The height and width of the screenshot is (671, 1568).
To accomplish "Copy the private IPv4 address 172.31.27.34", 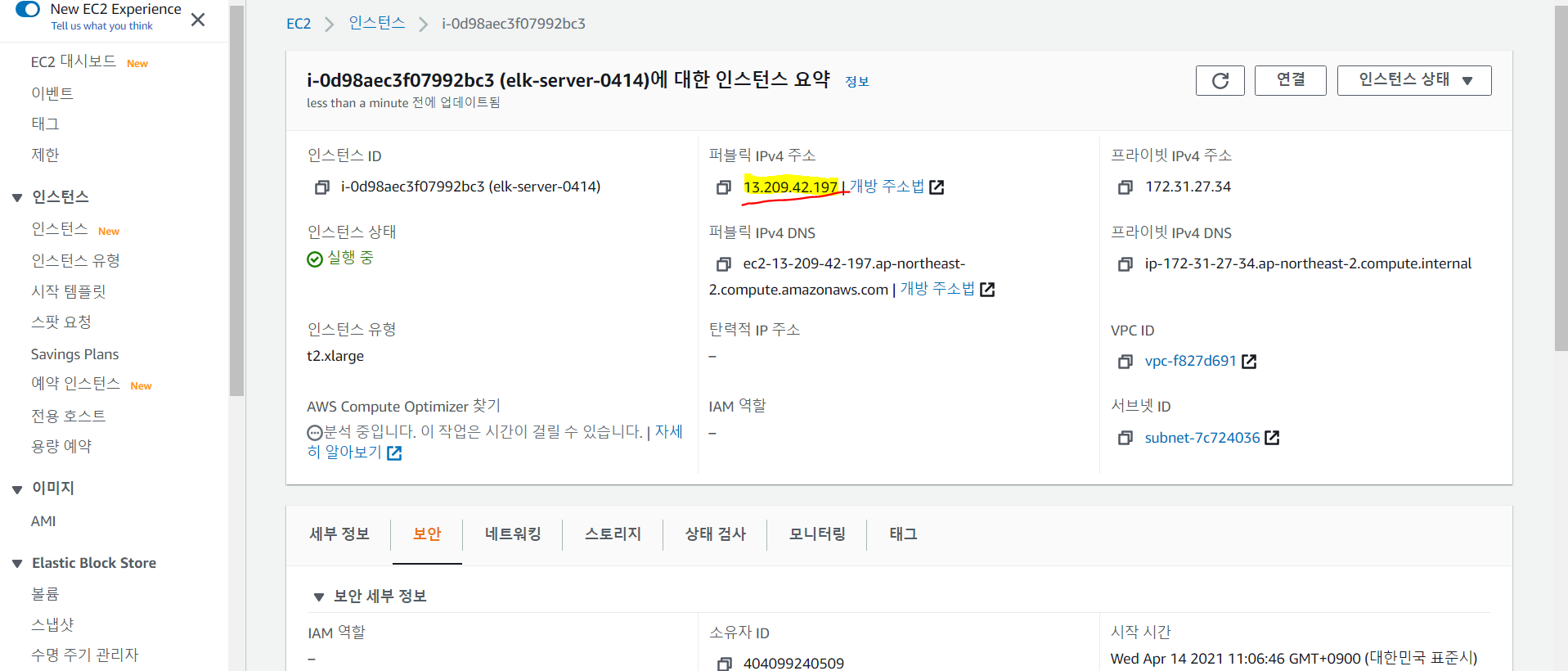I will [1125, 187].
